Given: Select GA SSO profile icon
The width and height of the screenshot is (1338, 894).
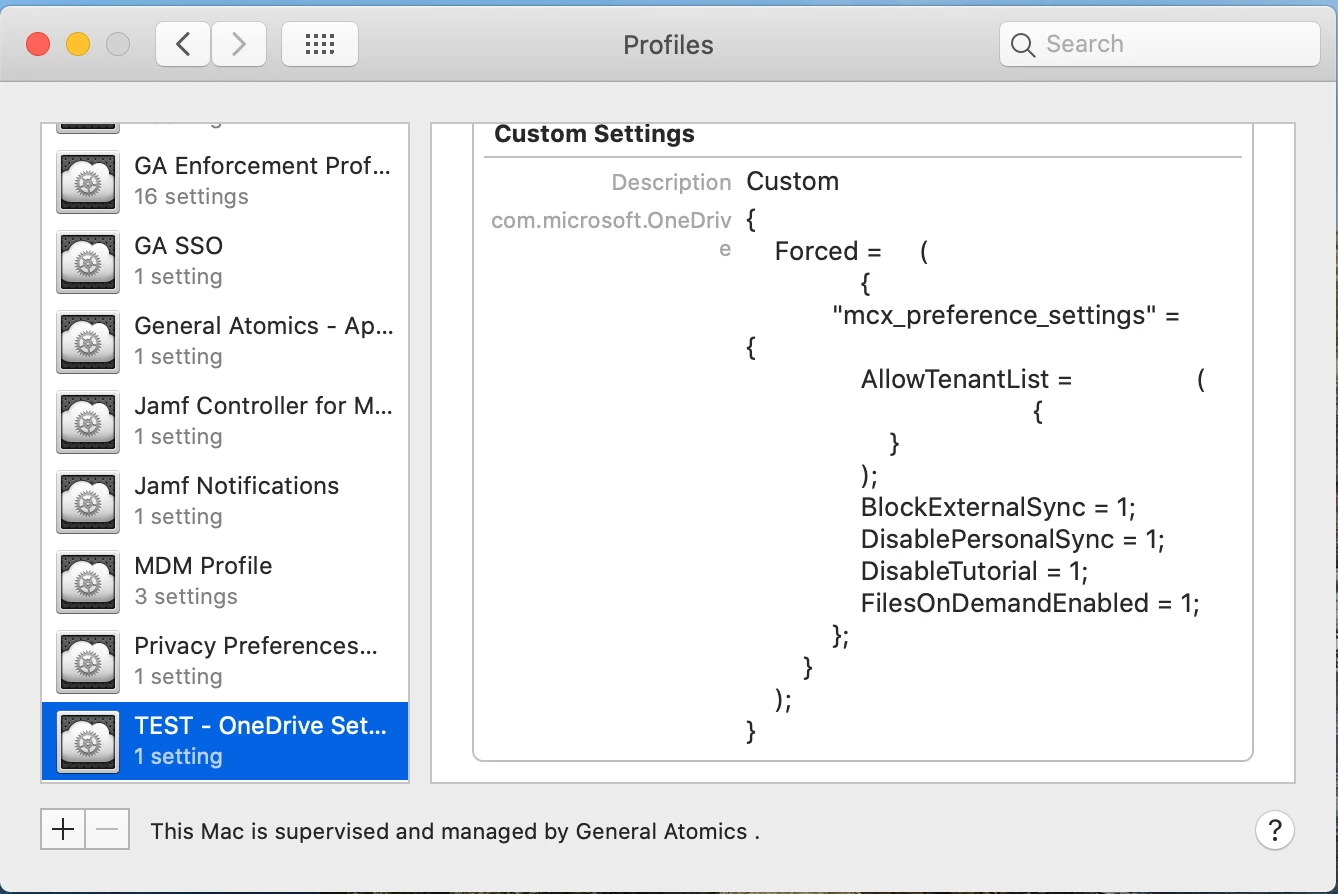Looking at the screenshot, I should point(88,261).
